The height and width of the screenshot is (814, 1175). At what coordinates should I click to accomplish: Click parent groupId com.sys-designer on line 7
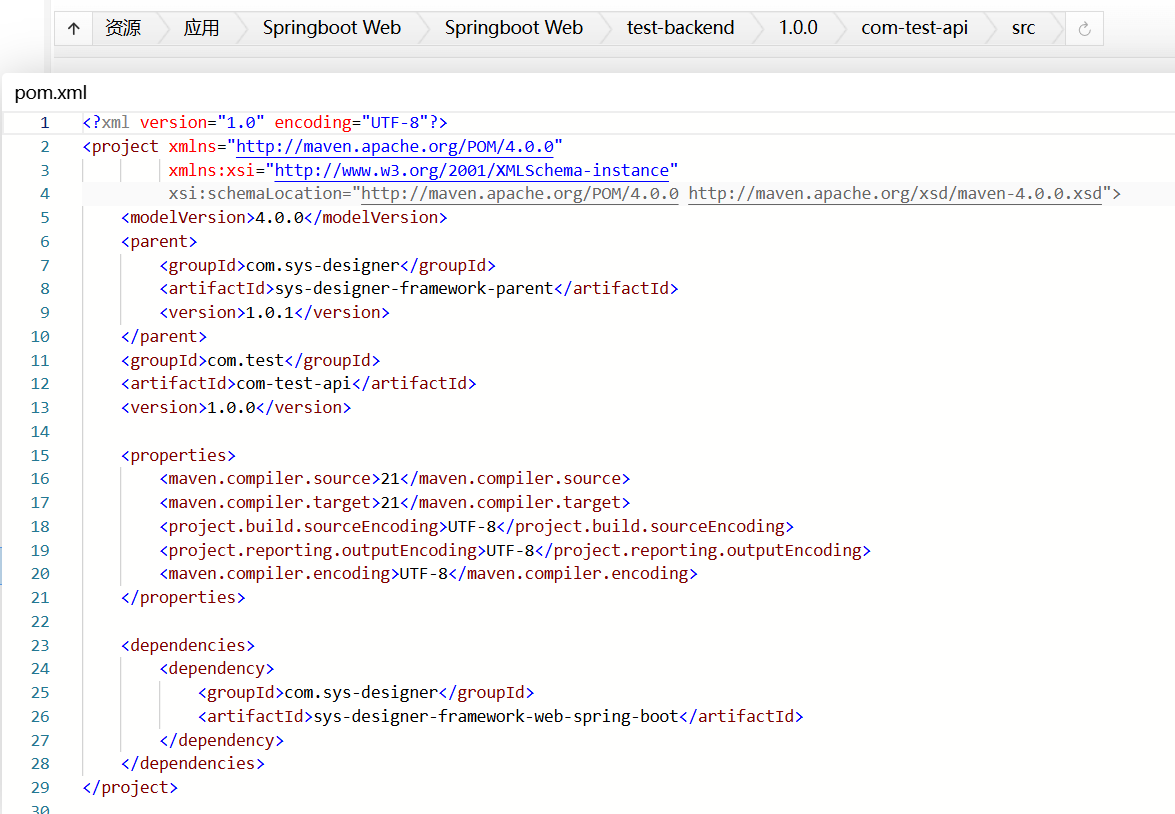pos(322,265)
